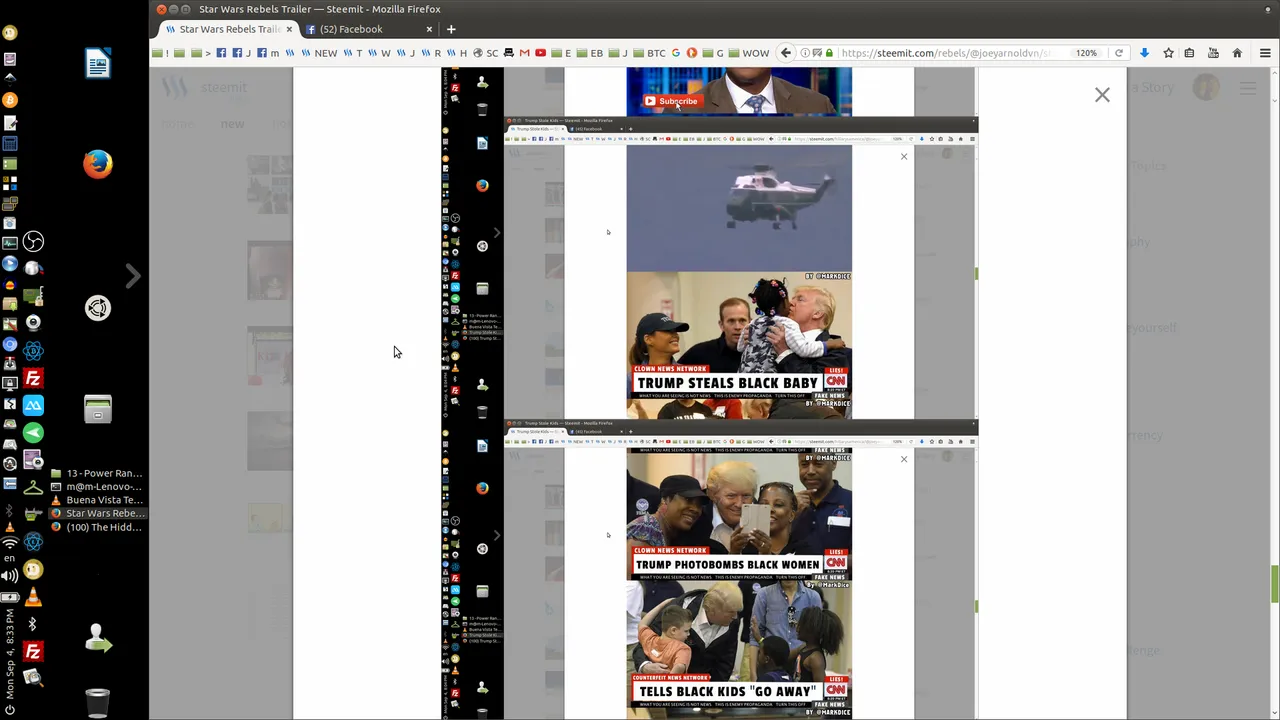This screenshot has width=1280, height=720.
Task: Open the volume sound indicator
Action: tap(10, 576)
